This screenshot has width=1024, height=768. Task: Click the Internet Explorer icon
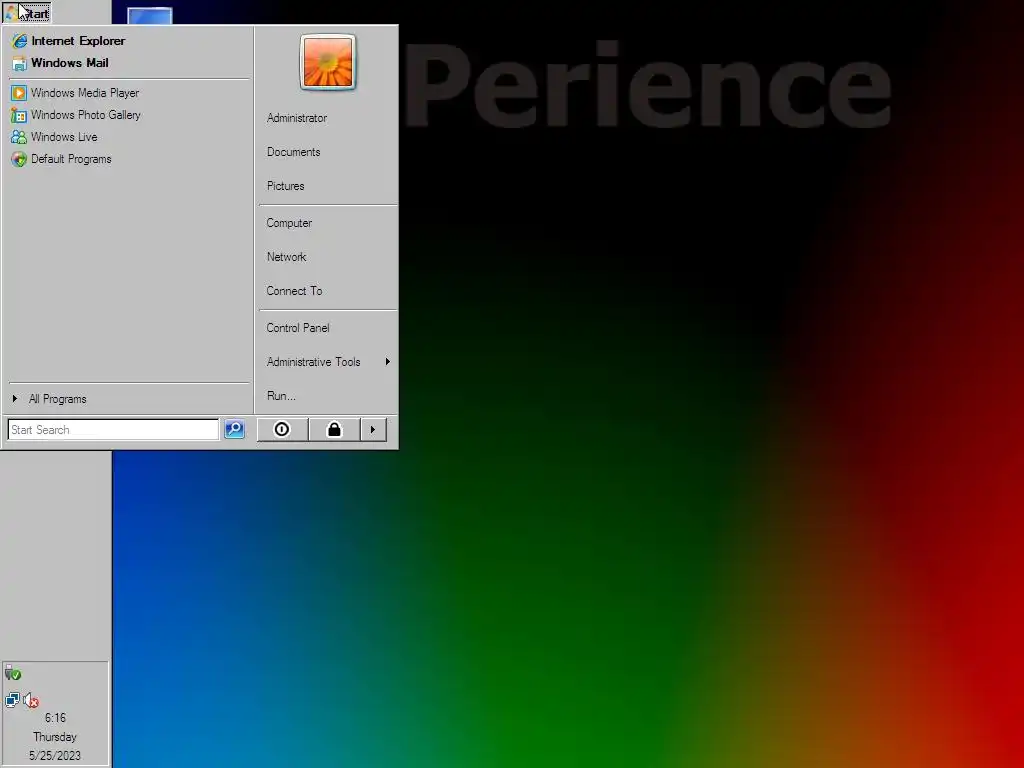click(x=20, y=40)
